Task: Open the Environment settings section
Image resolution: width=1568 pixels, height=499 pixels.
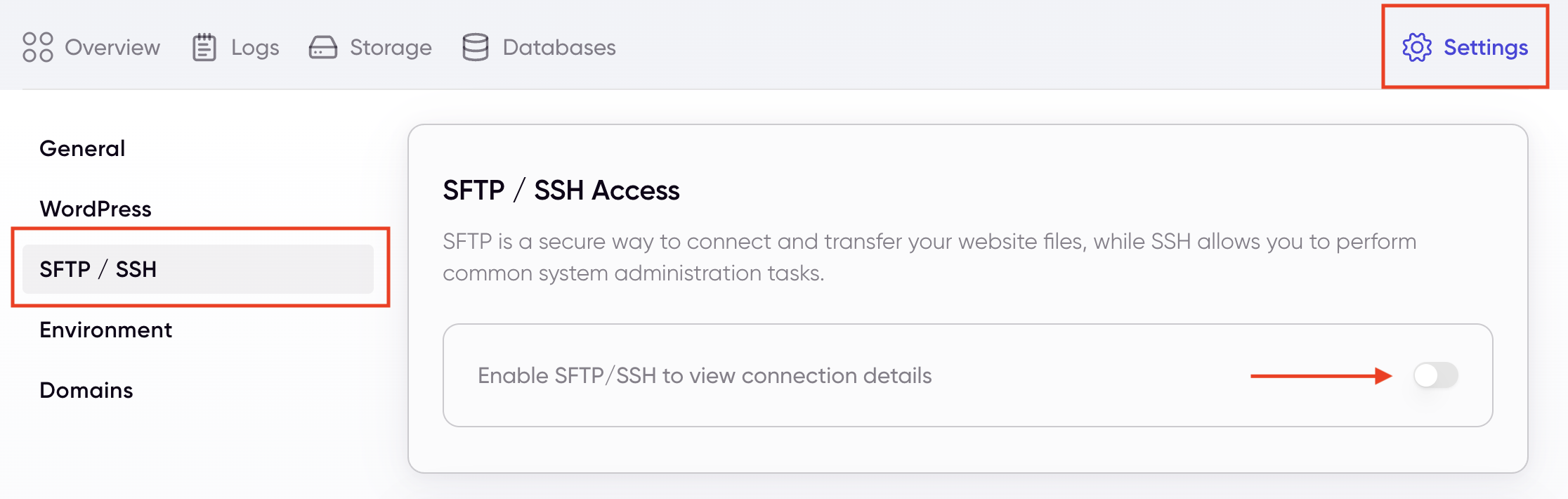Action: tap(105, 329)
